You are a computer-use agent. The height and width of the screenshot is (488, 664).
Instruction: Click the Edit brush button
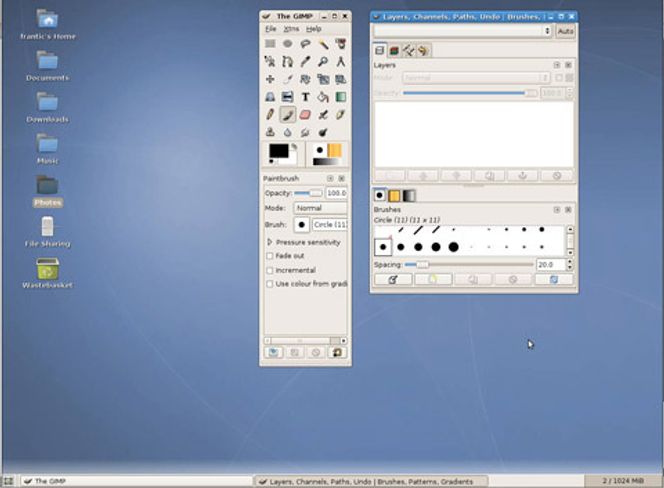[x=393, y=280]
